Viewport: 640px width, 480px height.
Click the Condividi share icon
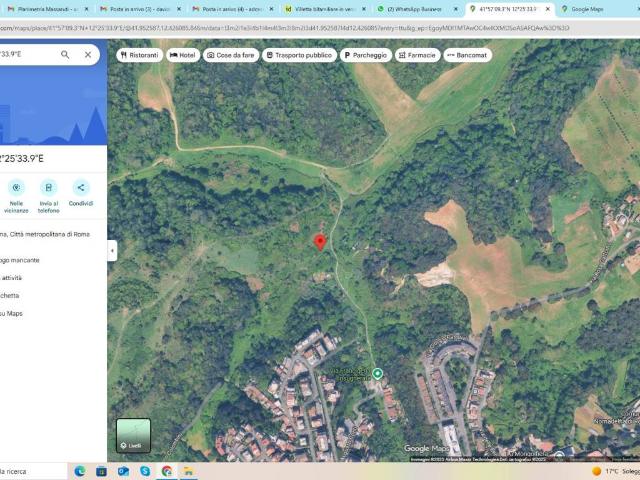[81, 188]
